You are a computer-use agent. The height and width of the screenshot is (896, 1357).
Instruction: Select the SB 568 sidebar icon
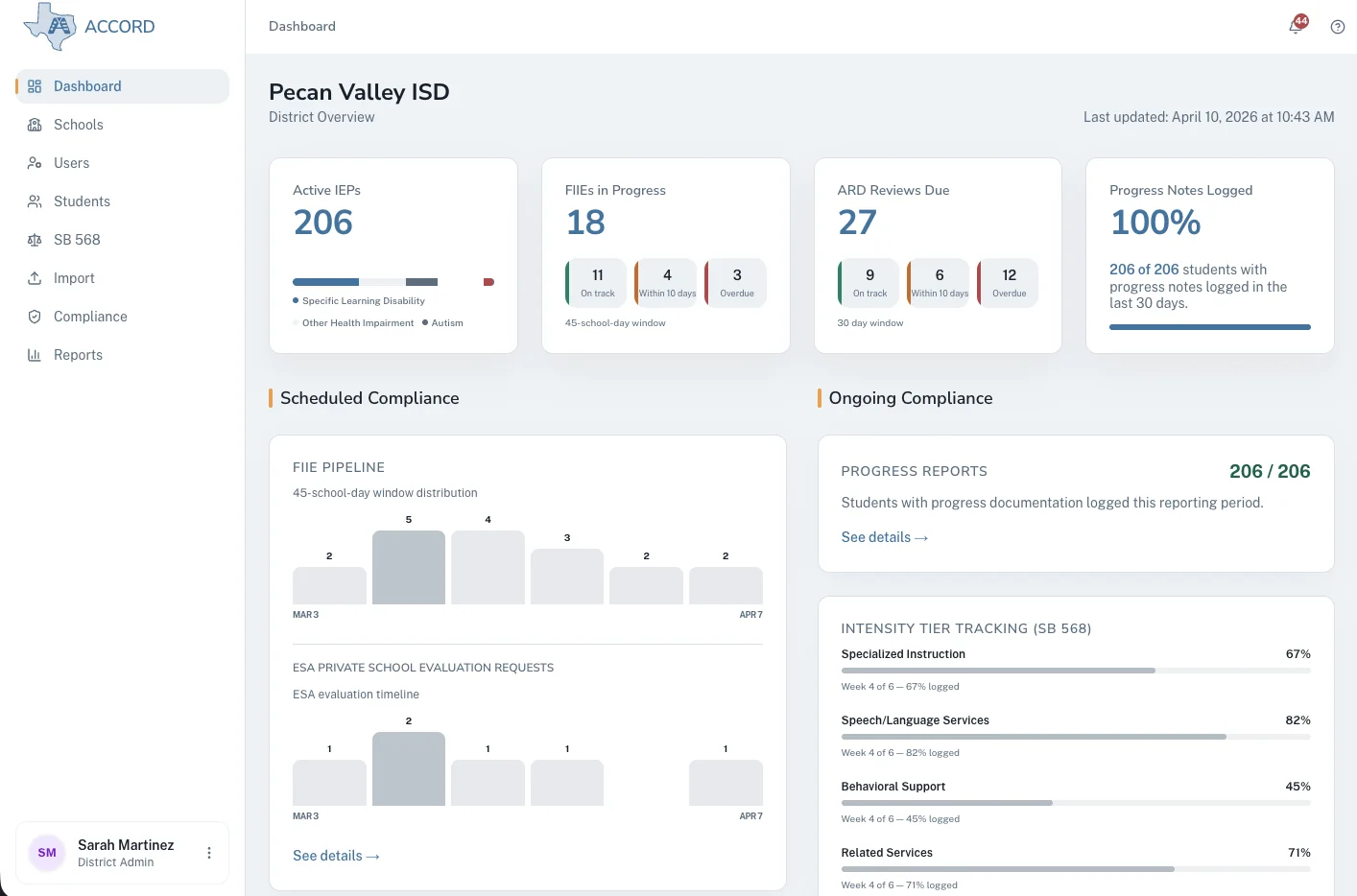[x=35, y=240]
